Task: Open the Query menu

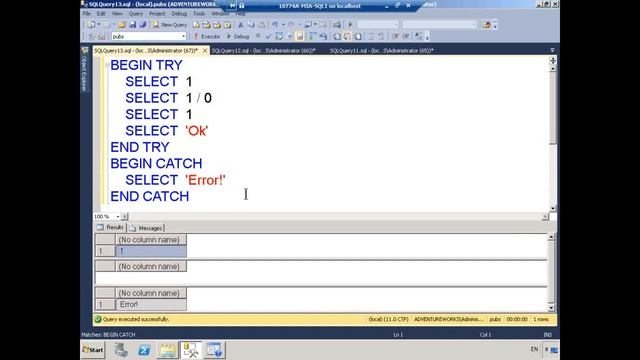Action: click(x=136, y=13)
